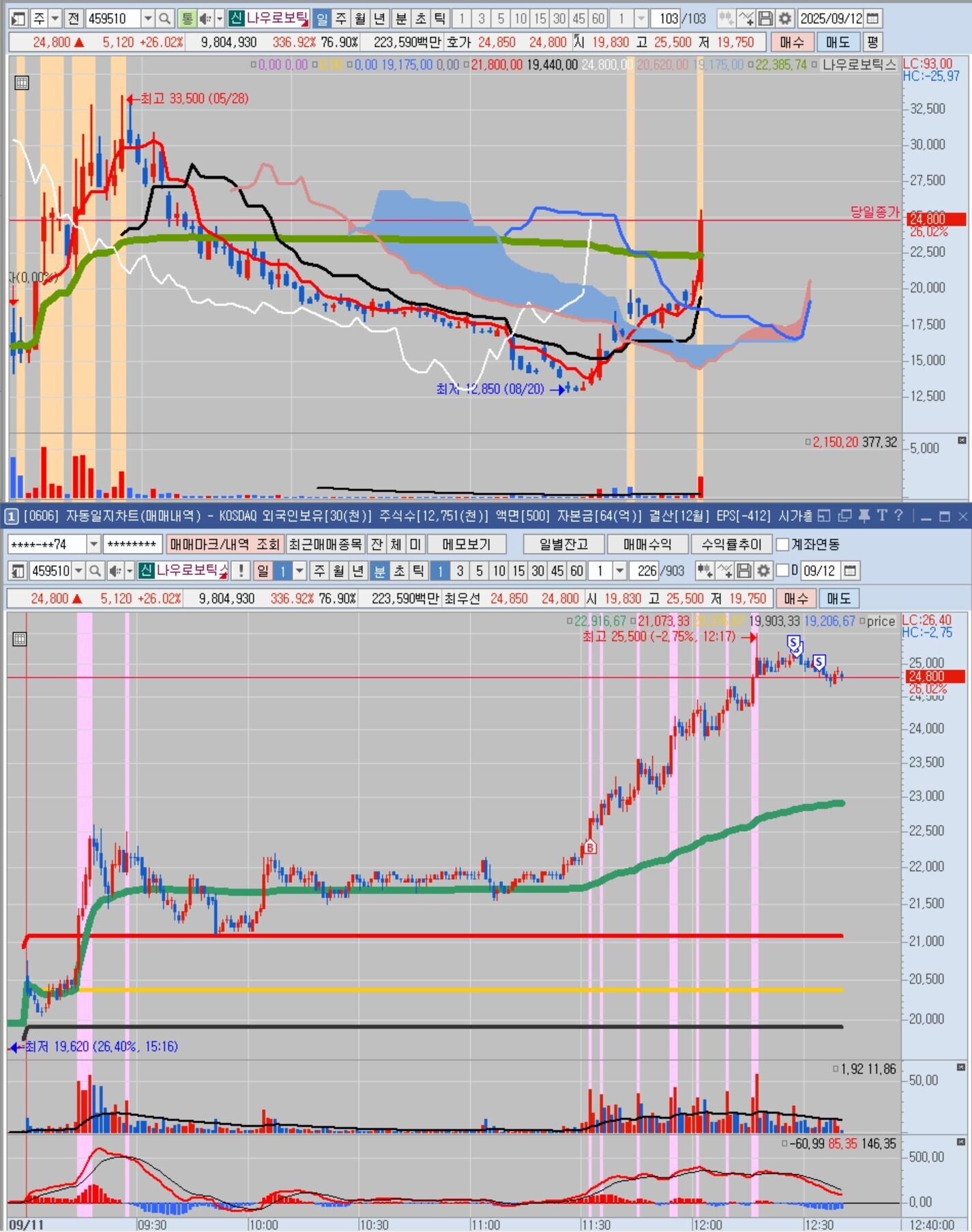Screen dimensions: 972x1232
Task: Expand the 459510 stock code dropdown in the lower toolbar
Action: (79, 571)
